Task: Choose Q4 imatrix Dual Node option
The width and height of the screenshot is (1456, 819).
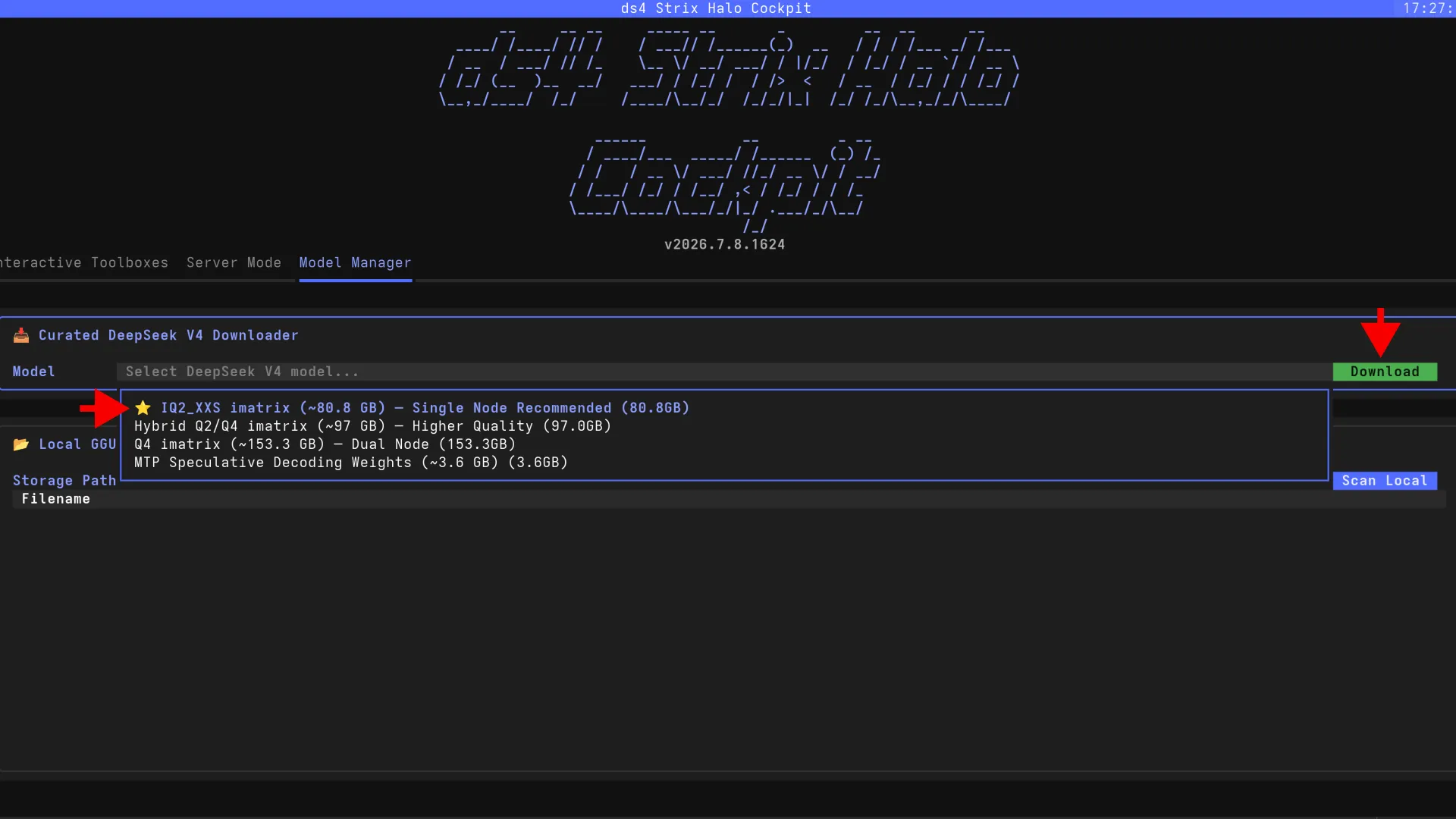Action: click(724, 444)
